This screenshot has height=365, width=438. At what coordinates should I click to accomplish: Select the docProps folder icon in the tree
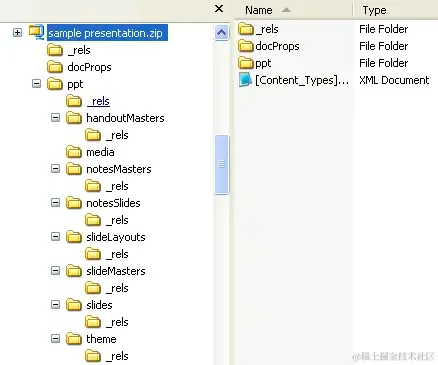[55, 67]
